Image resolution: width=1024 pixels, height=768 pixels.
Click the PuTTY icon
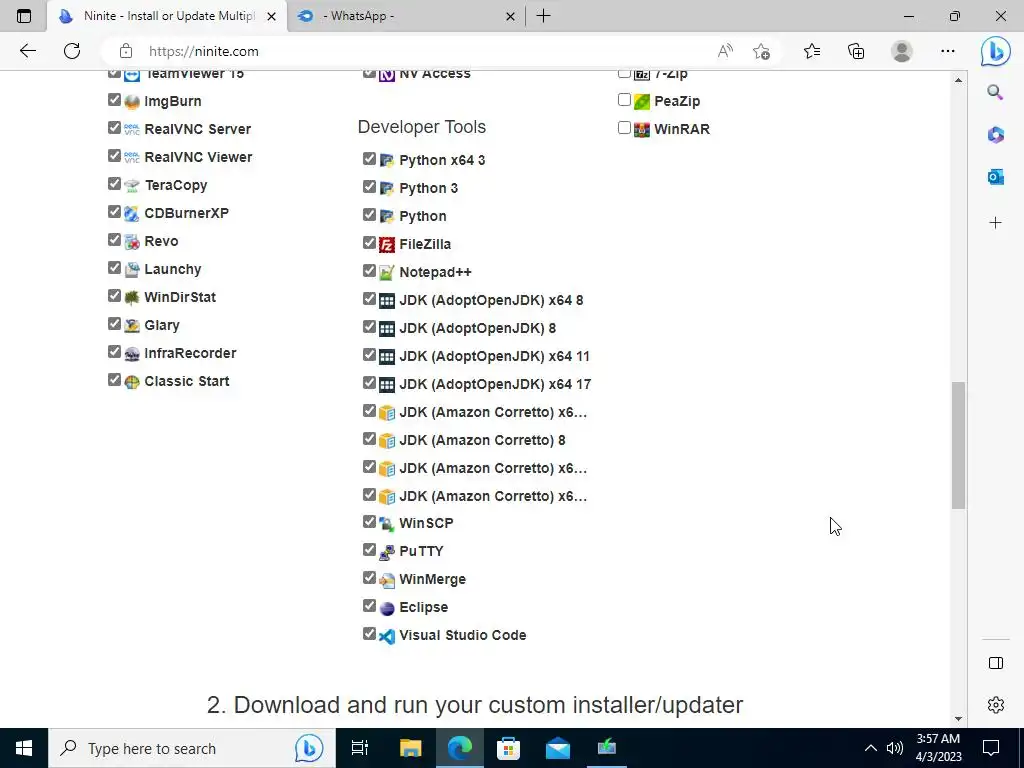[x=387, y=552]
